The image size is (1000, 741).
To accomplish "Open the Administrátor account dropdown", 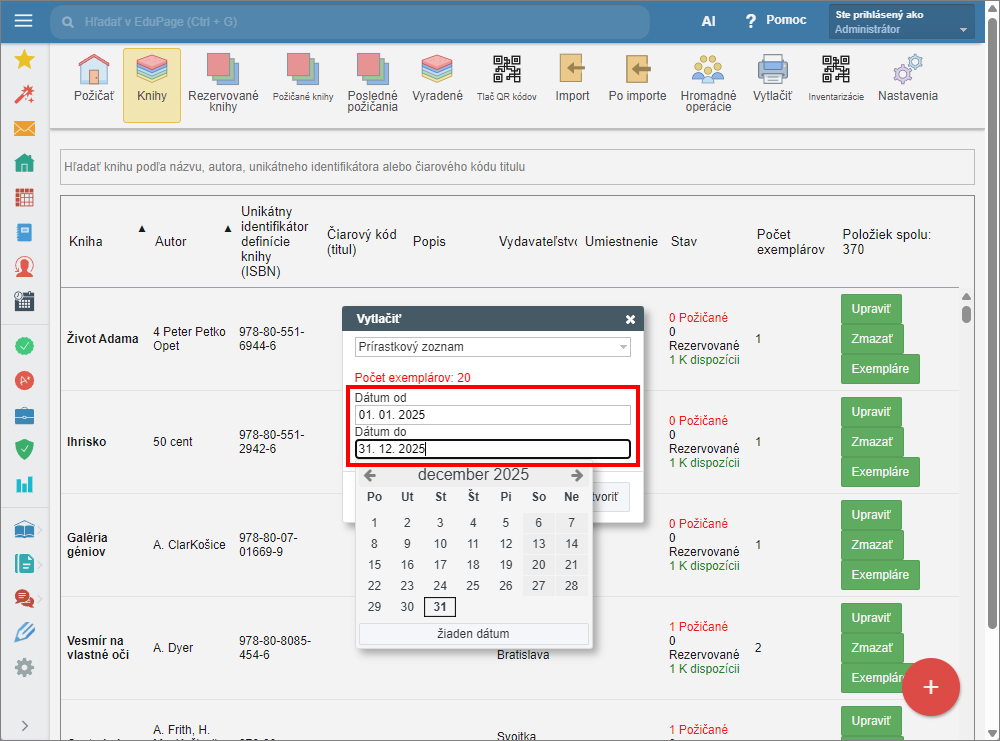I will click(x=901, y=21).
